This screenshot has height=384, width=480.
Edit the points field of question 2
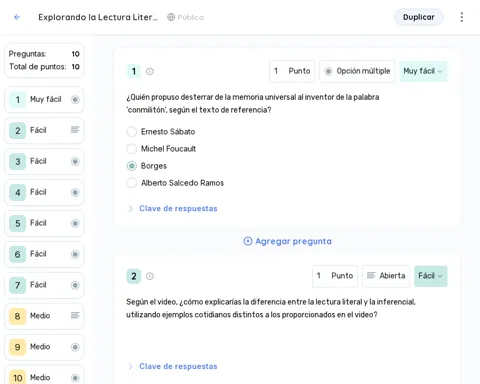click(335, 276)
